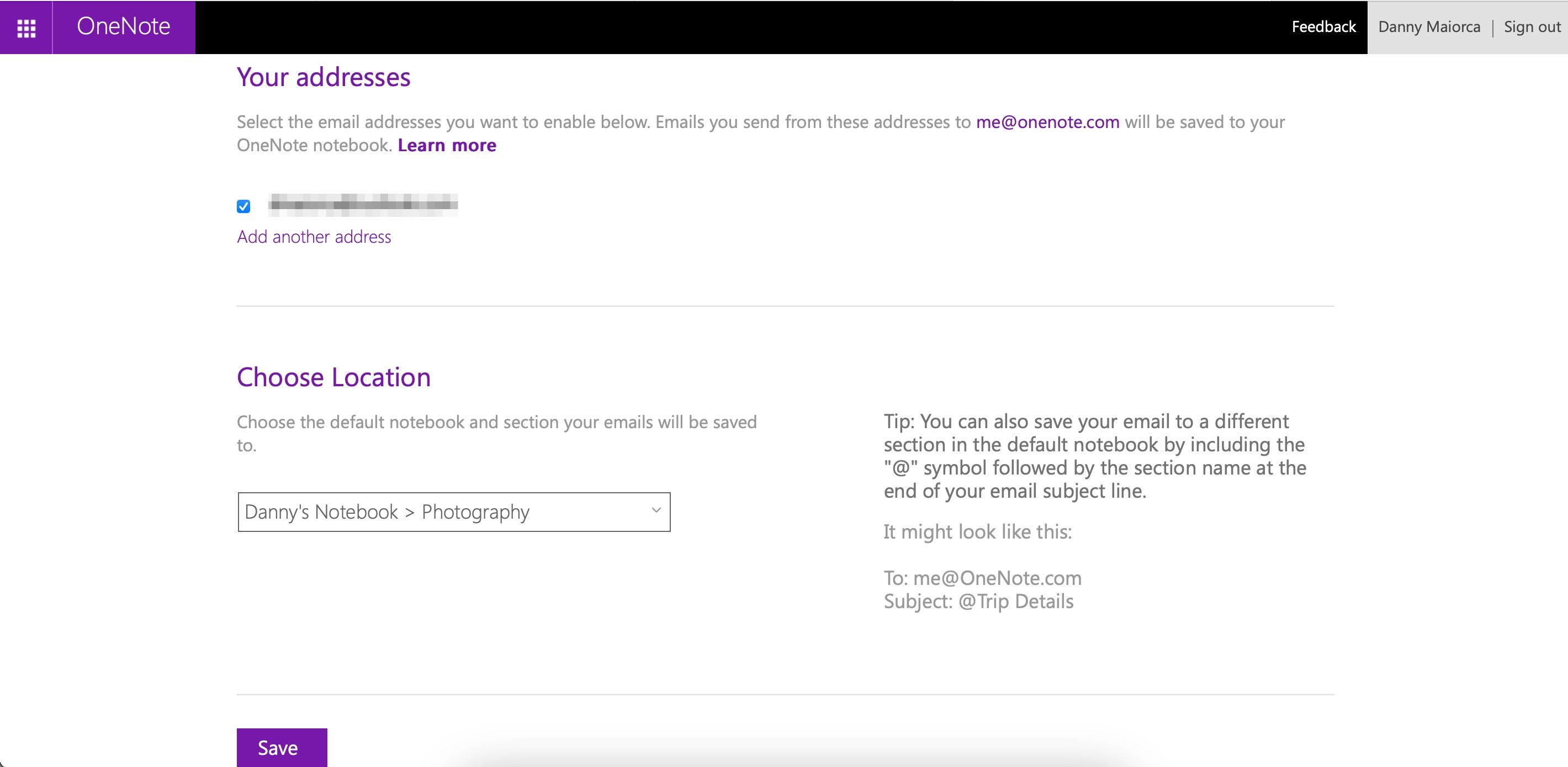The image size is (1568, 767).
Task: Click the Danny Maiorca account name
Action: point(1429,27)
